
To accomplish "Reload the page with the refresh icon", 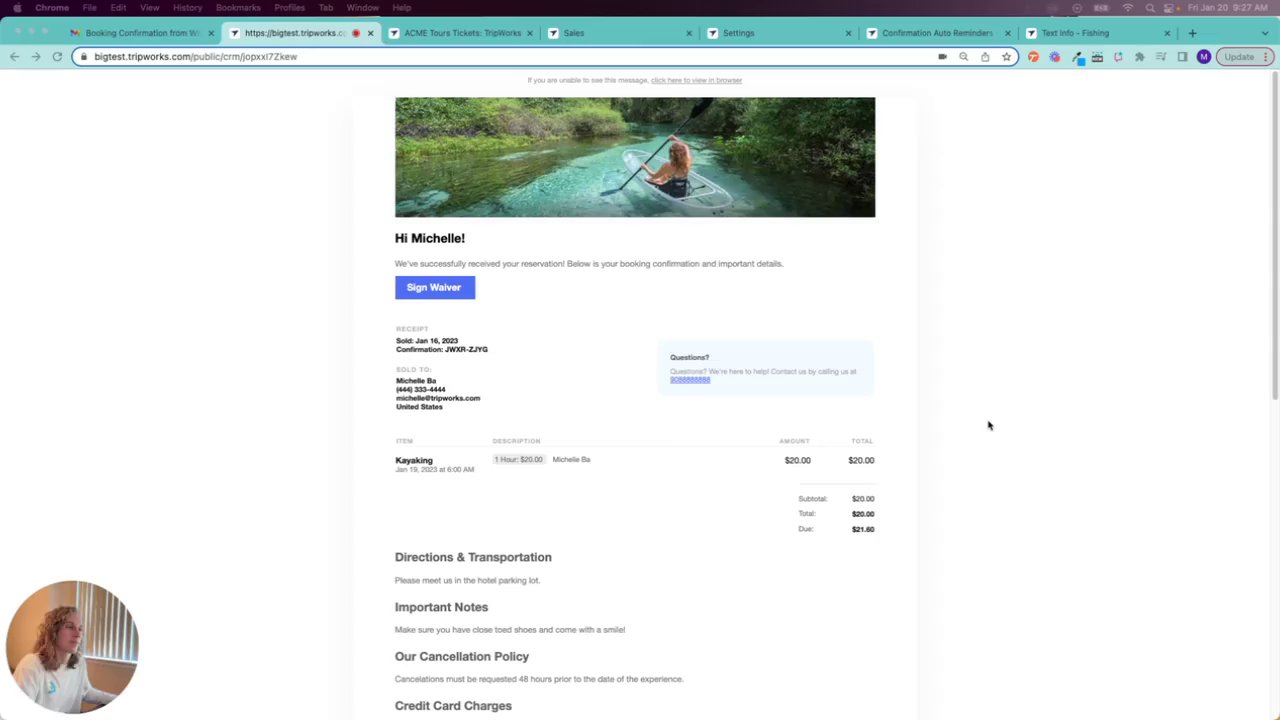I will click(57, 57).
